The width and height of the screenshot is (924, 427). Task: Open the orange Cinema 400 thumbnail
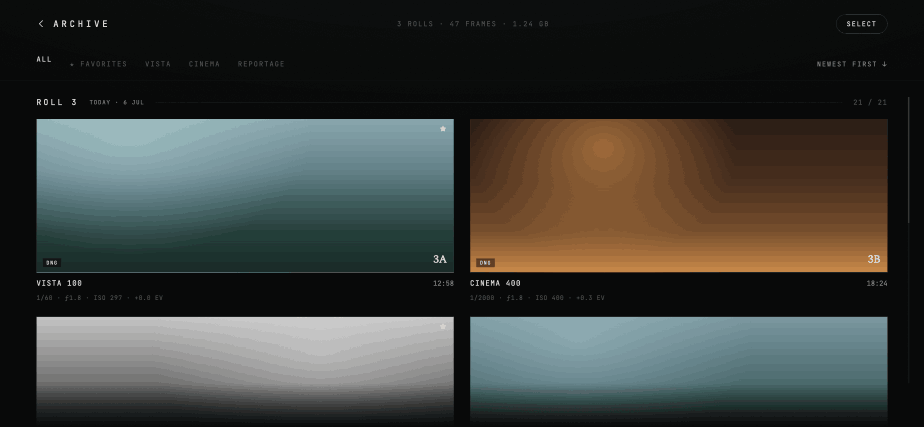point(679,196)
